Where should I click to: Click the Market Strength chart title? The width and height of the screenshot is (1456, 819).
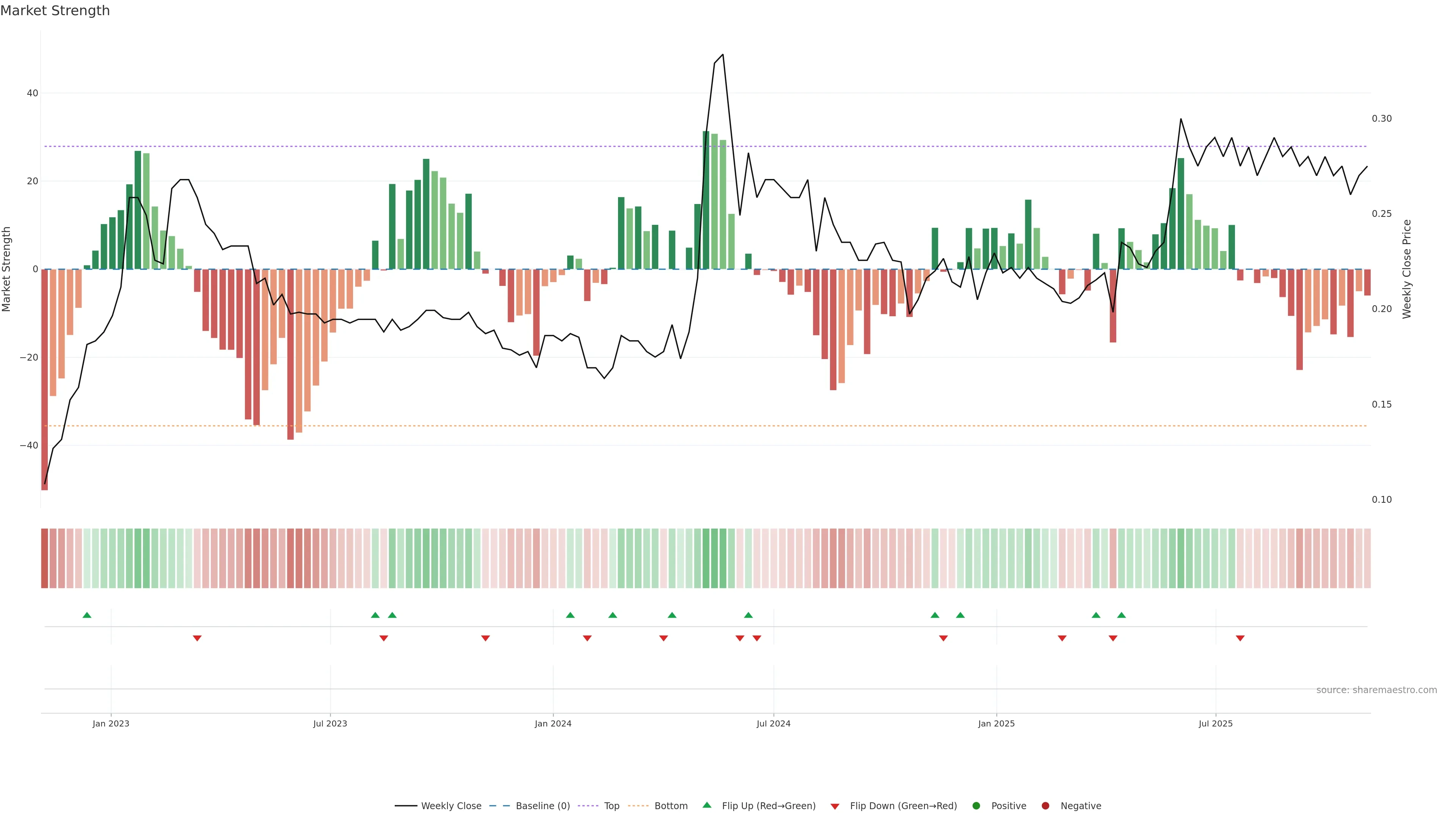[55, 11]
